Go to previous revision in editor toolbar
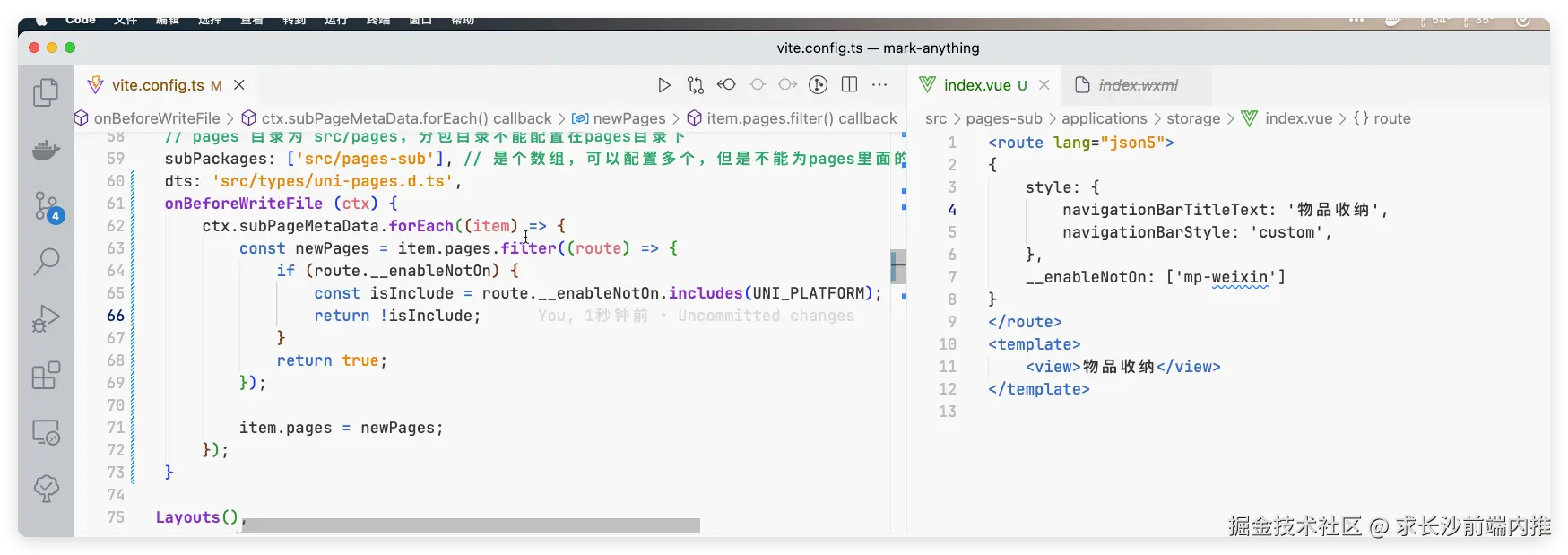 (x=726, y=84)
